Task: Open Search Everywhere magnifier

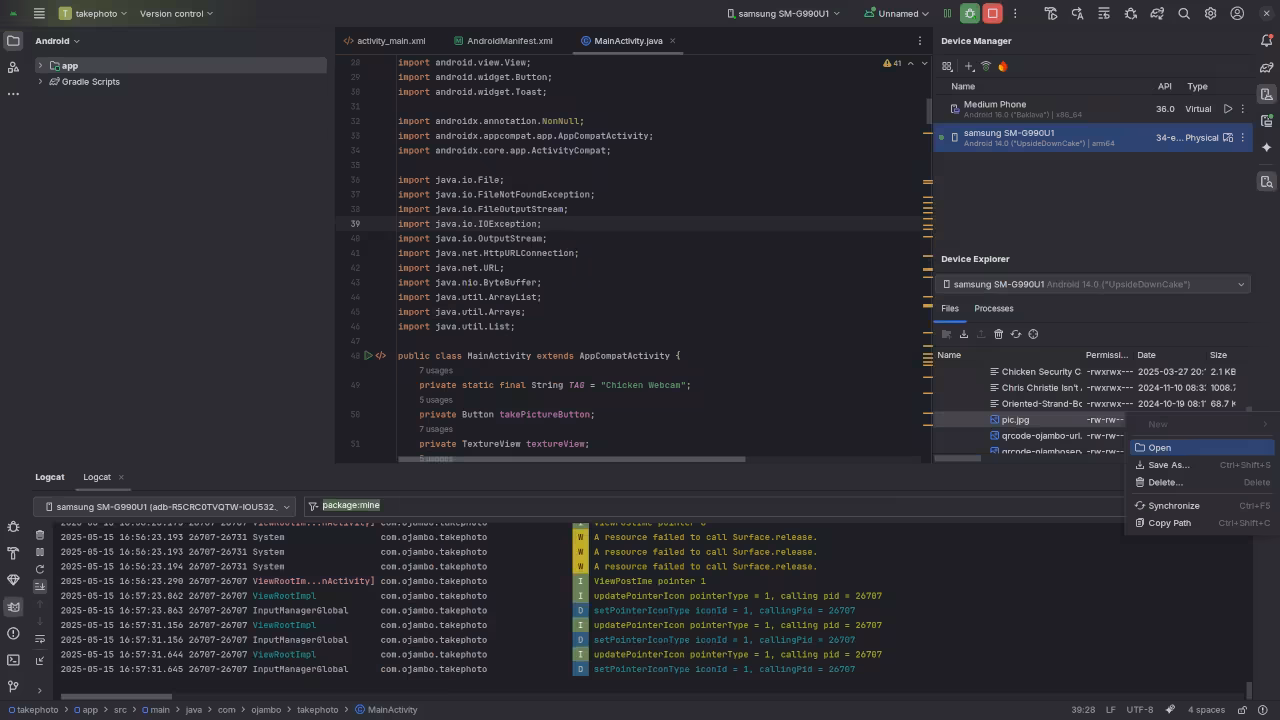Action: click(x=1184, y=14)
